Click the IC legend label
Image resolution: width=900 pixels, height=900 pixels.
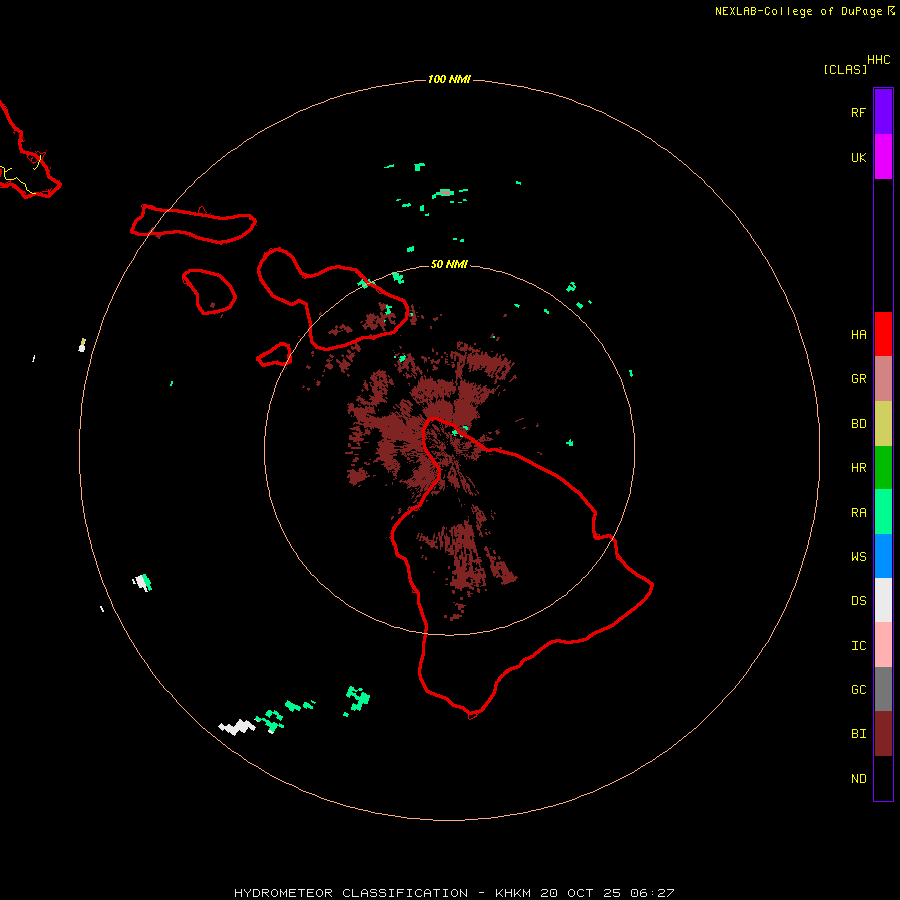[858, 646]
